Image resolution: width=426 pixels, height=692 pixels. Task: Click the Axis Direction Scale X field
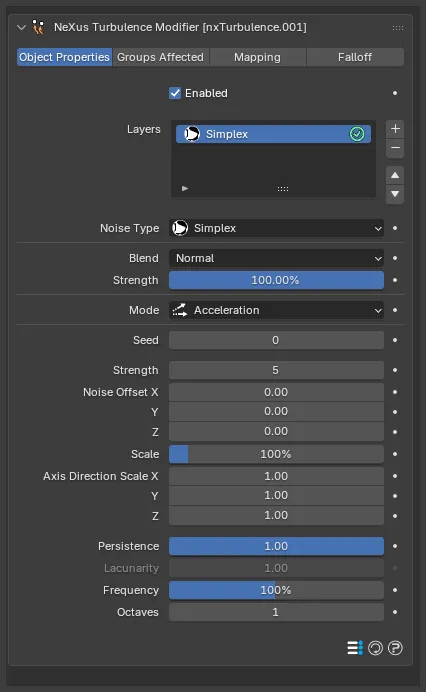point(276,476)
